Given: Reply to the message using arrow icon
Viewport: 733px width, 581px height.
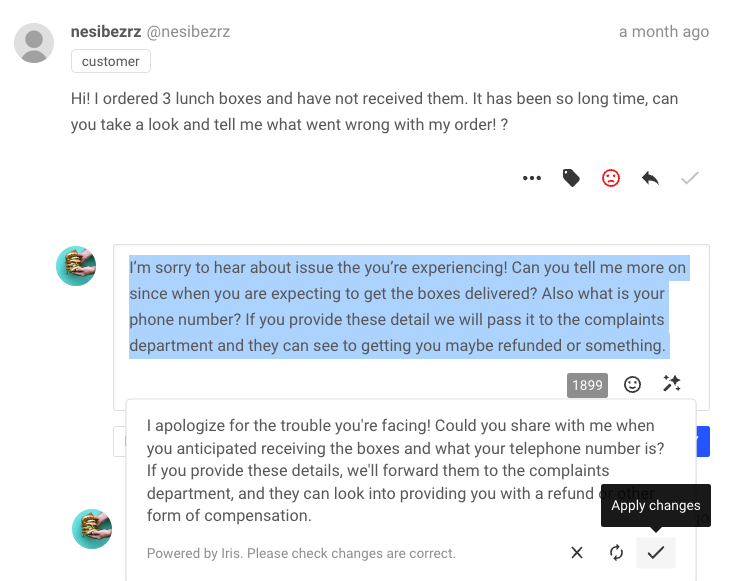Looking at the screenshot, I should click(650, 178).
